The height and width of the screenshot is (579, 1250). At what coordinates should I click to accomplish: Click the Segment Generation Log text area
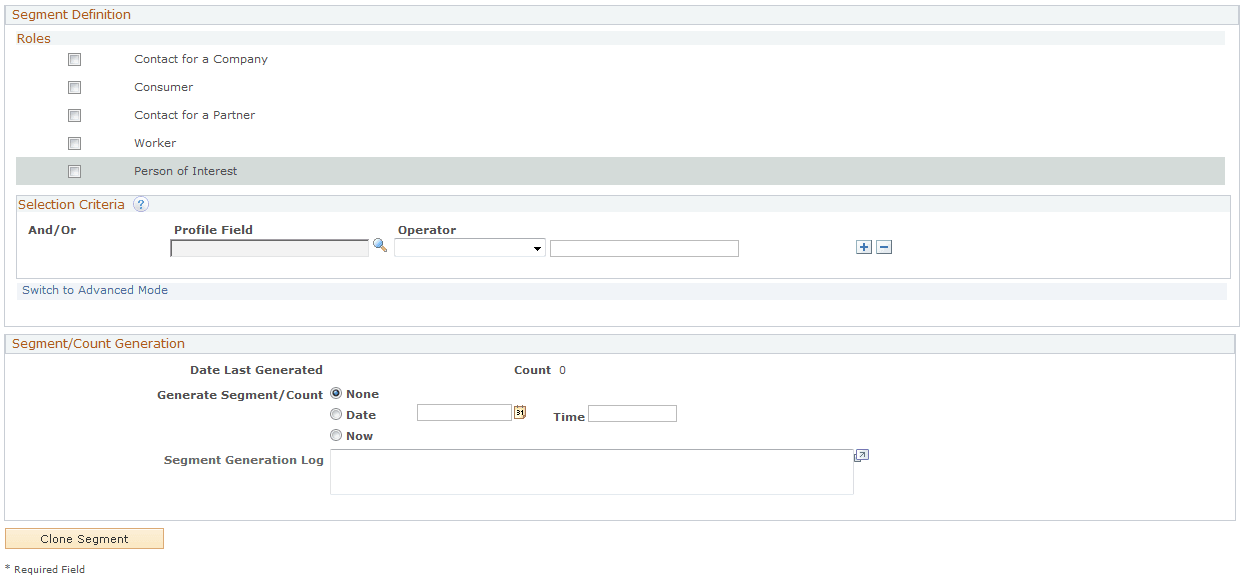point(592,470)
